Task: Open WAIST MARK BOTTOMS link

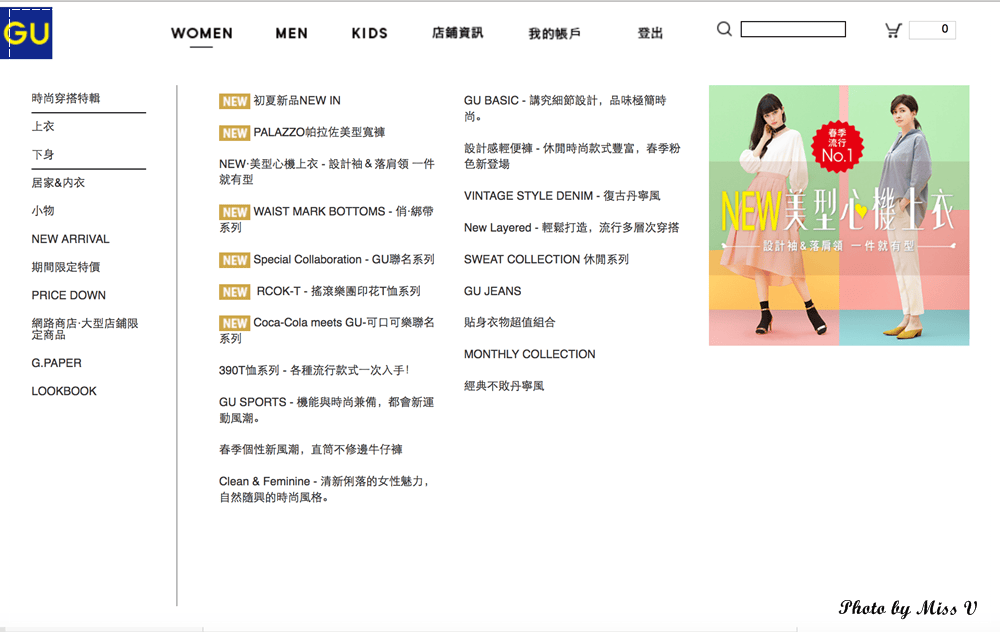Action: (327, 219)
